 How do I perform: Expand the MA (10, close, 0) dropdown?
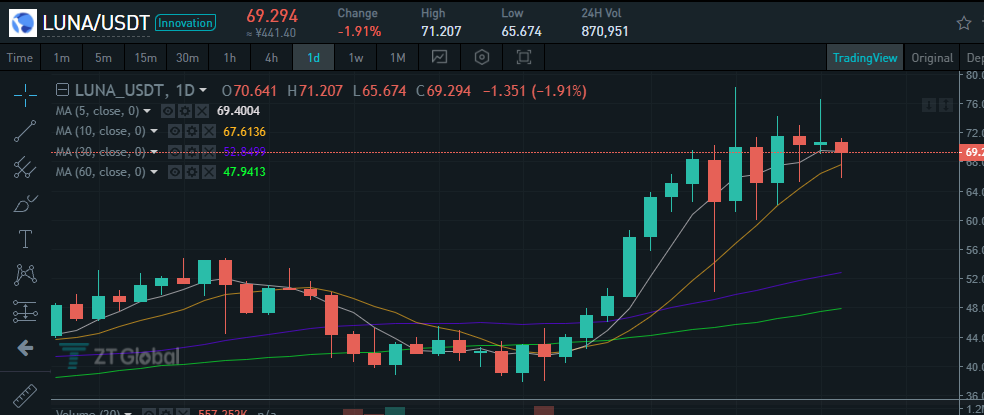[x=154, y=131]
